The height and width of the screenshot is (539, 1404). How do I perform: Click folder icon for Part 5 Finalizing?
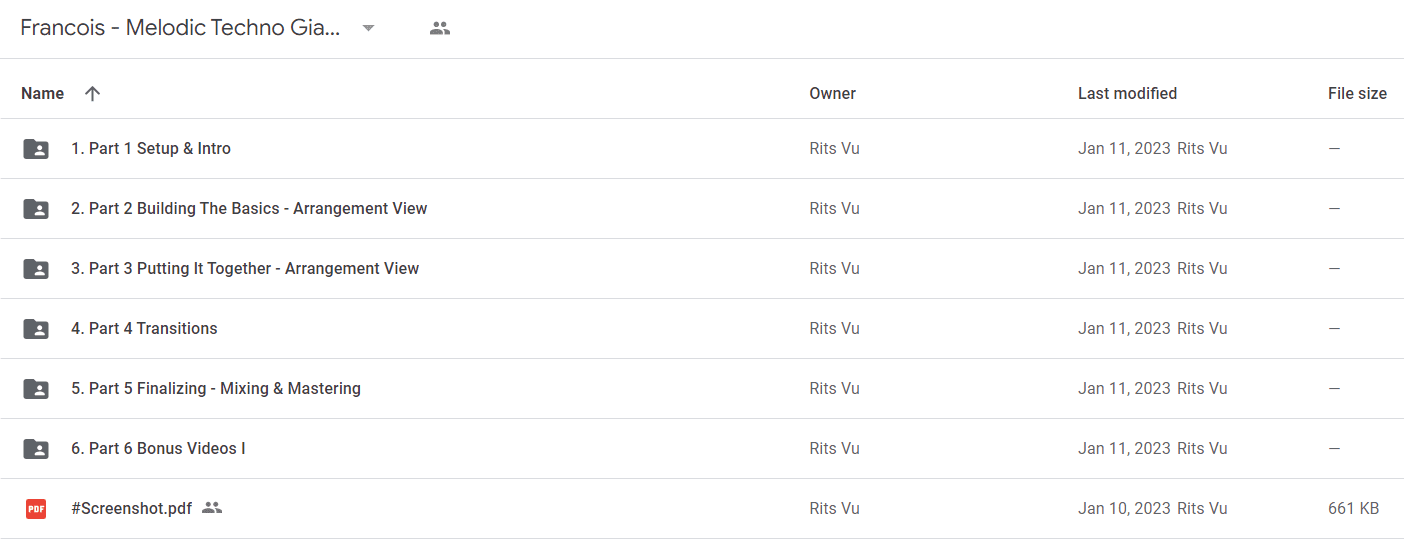click(36, 389)
